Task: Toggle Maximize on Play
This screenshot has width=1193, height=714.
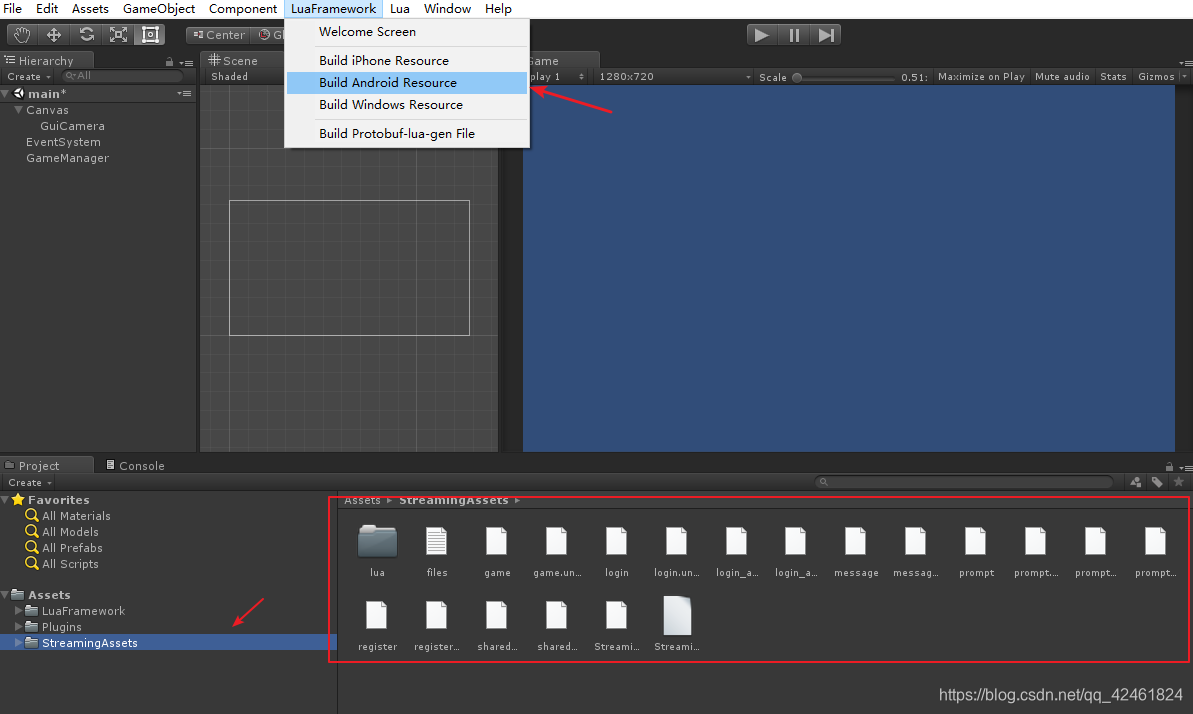Action: (981, 77)
